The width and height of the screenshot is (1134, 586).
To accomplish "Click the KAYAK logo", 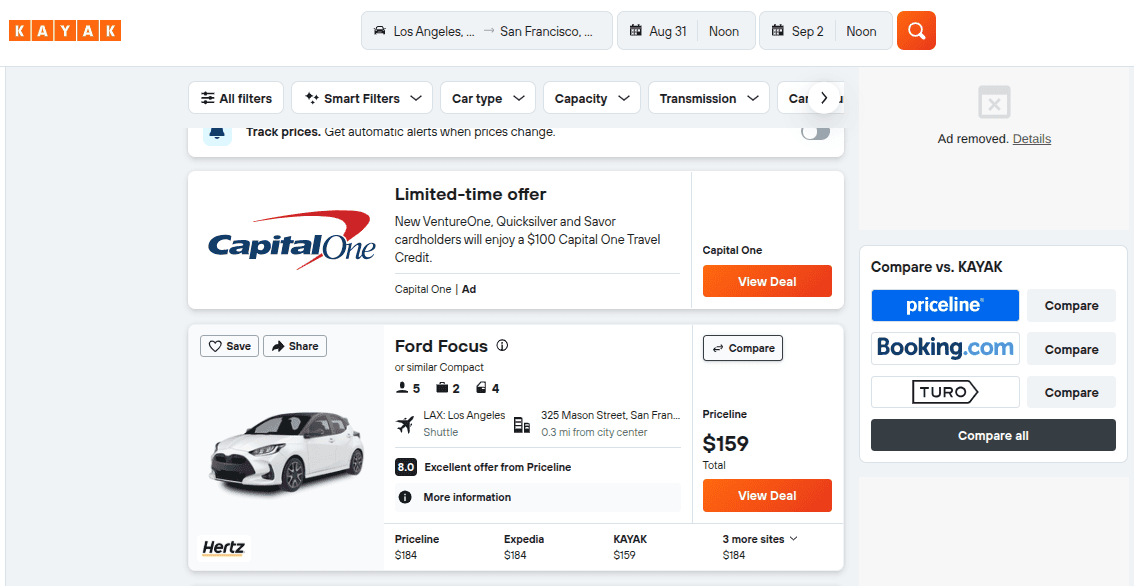I will pyautogui.click(x=64, y=30).
